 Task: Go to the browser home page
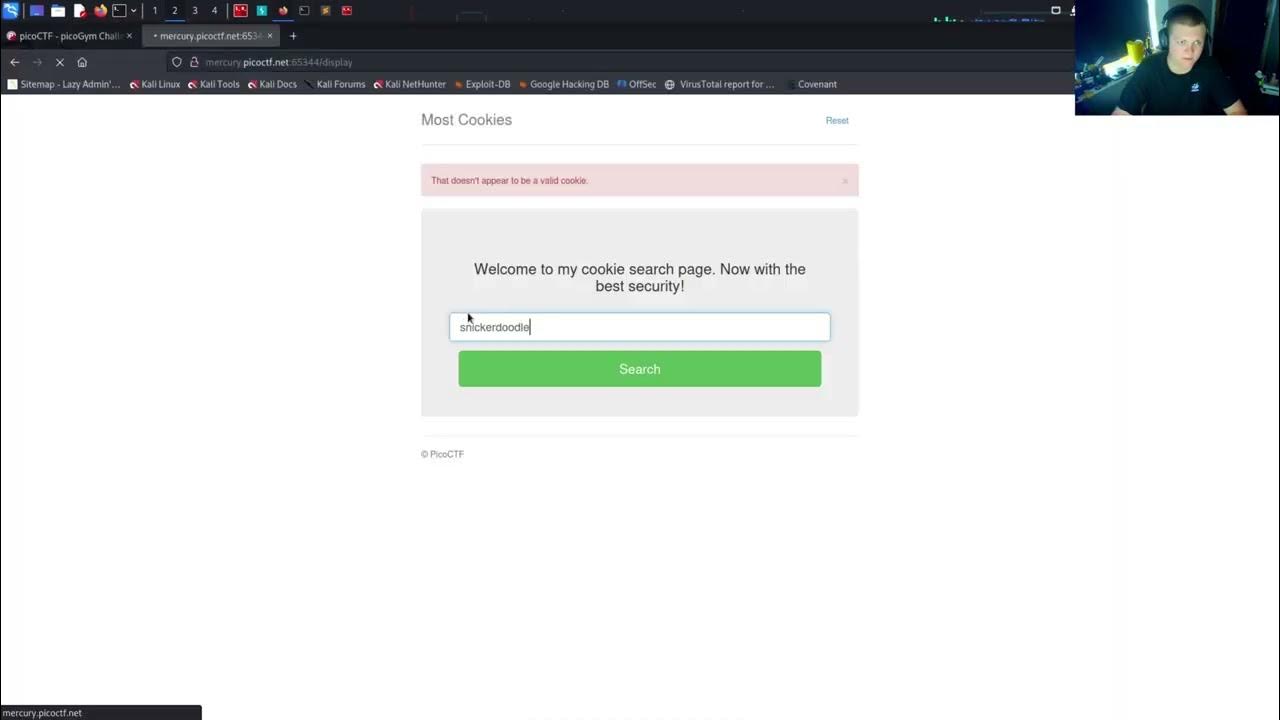click(x=82, y=62)
